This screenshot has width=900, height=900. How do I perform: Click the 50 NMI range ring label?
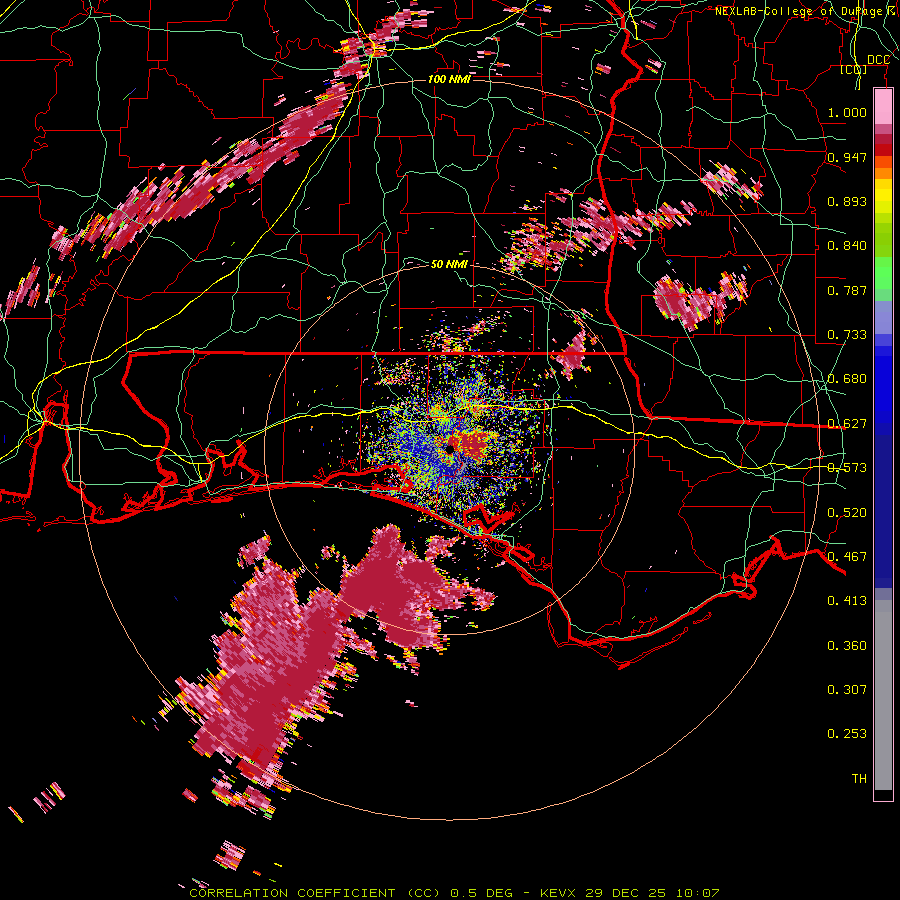click(449, 265)
